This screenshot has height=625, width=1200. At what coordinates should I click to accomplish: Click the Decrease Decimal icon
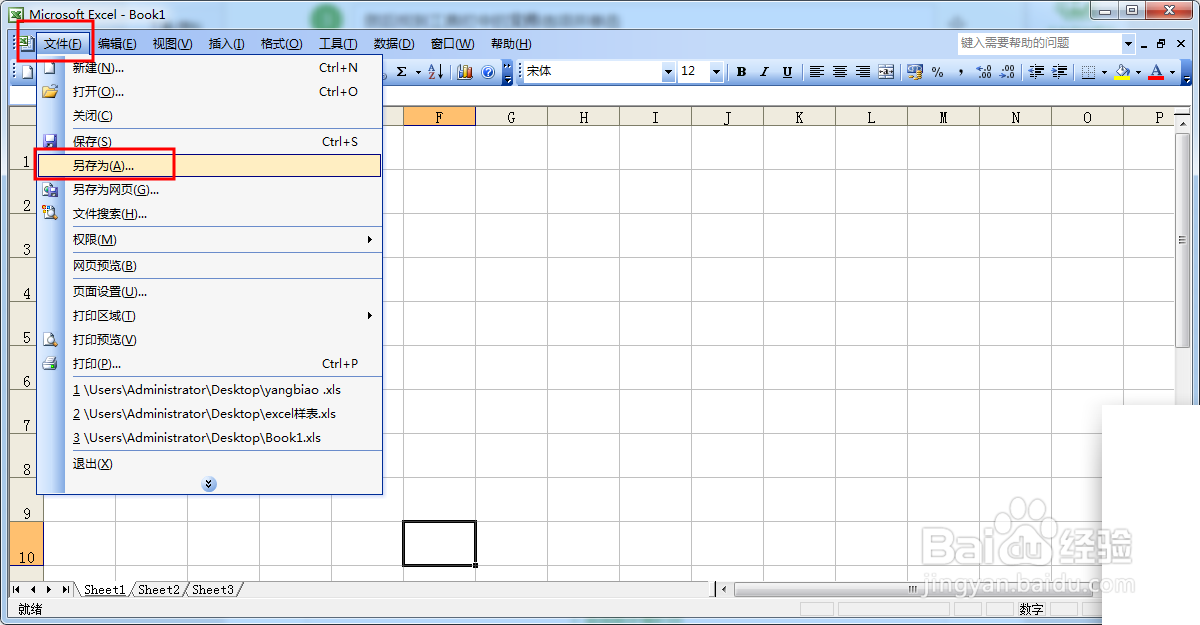(x=1007, y=72)
